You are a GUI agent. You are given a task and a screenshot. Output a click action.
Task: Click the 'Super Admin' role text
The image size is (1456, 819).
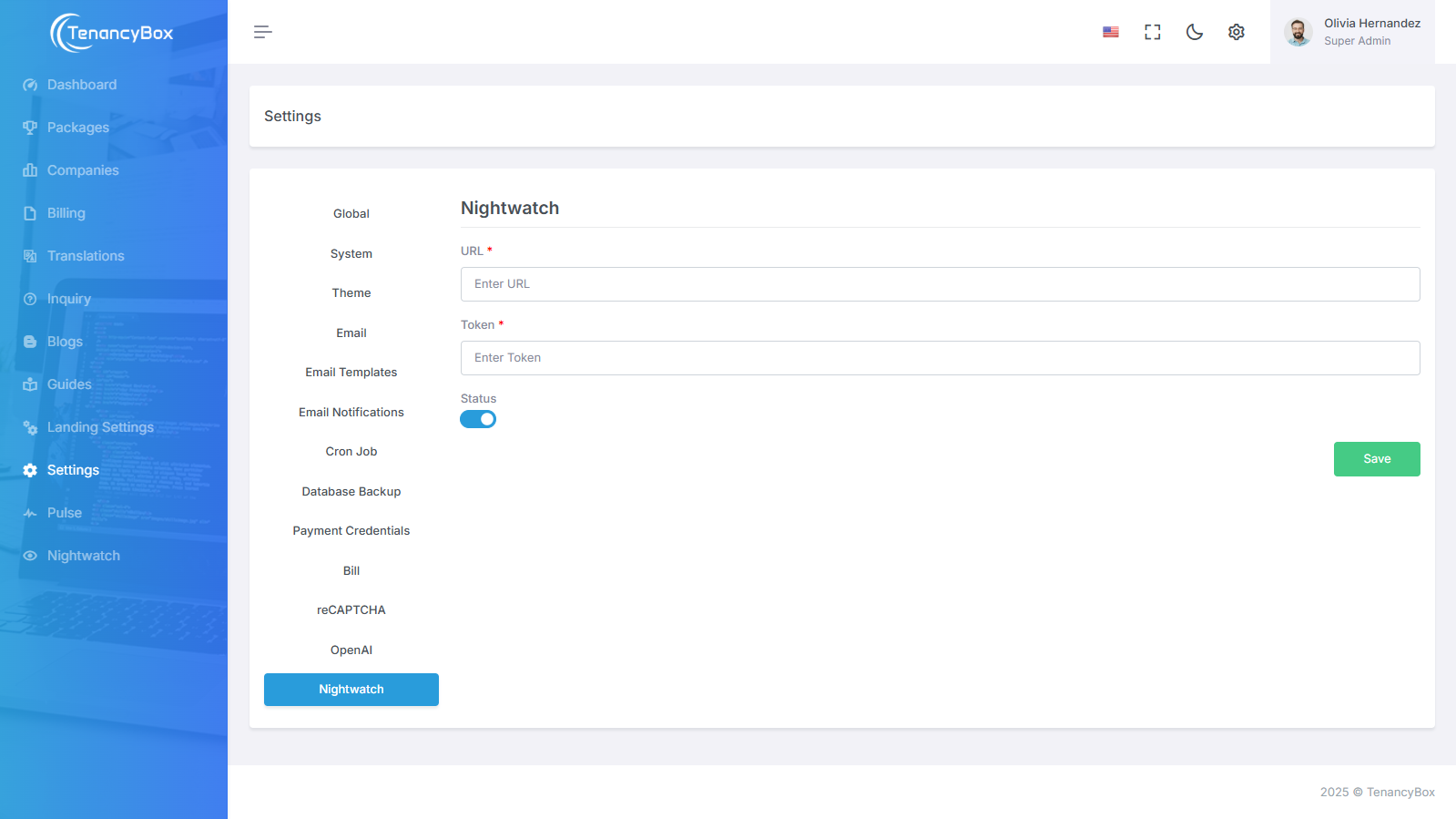point(1357,41)
